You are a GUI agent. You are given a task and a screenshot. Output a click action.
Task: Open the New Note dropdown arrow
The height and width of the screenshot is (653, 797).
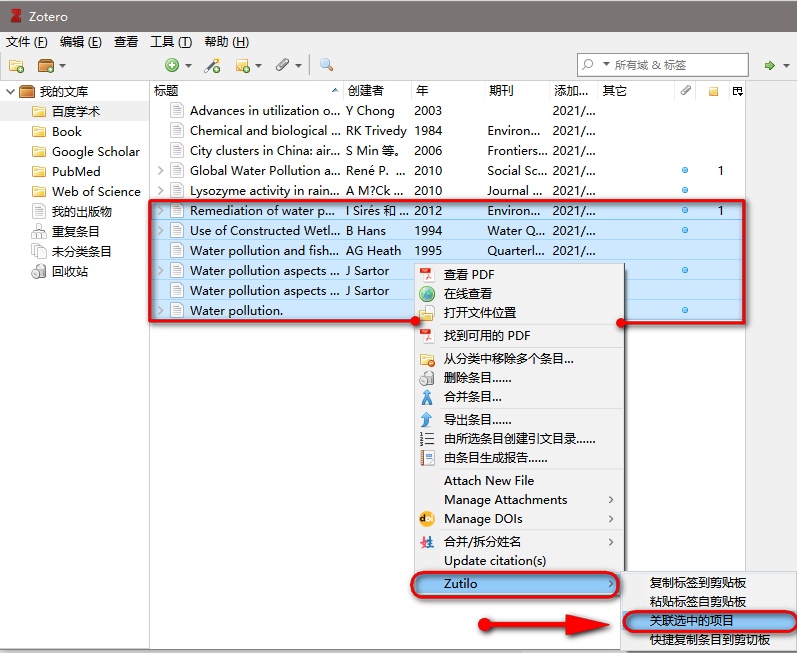[x=258, y=66]
